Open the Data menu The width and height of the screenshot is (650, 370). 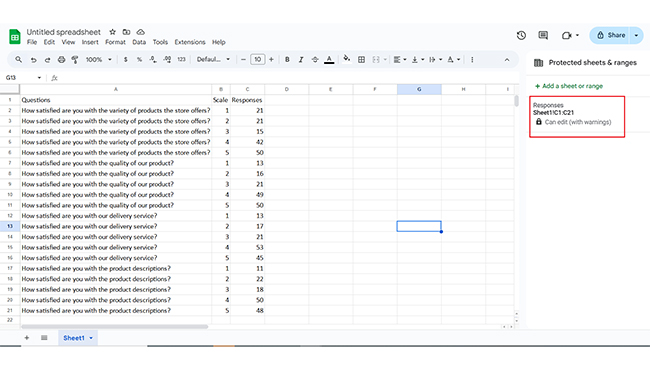139,42
